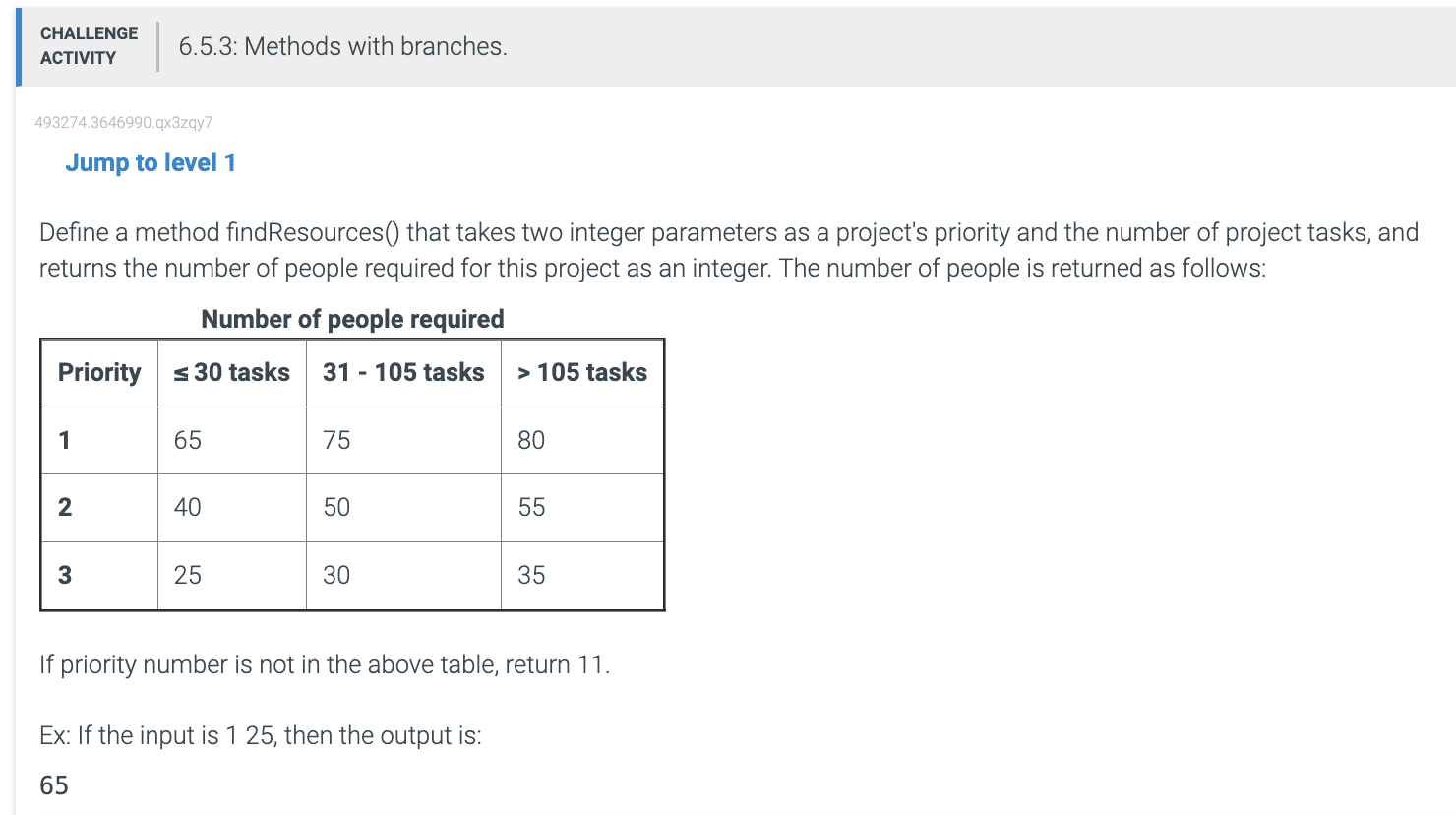Screen dimensions: 1456x815
Task: Click the Jump to level 1 link
Action: (151, 163)
